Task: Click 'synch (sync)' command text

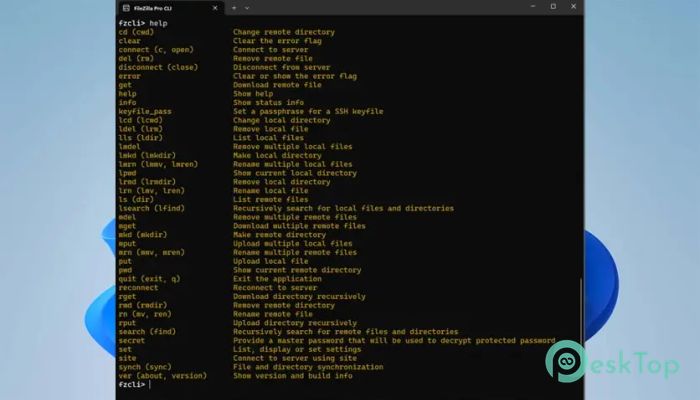Action: pos(145,367)
